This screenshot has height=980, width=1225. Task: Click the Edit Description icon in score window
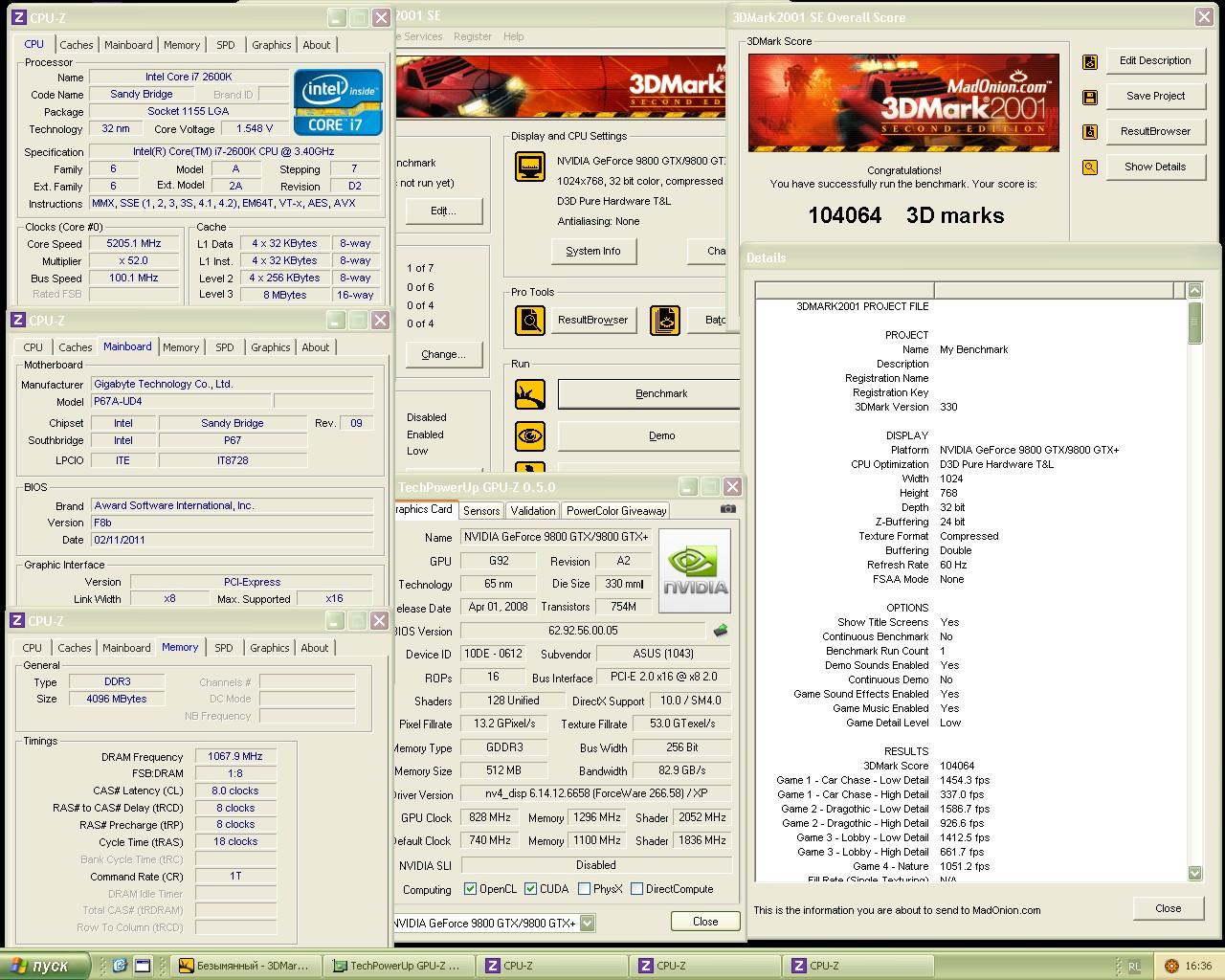(x=1089, y=61)
